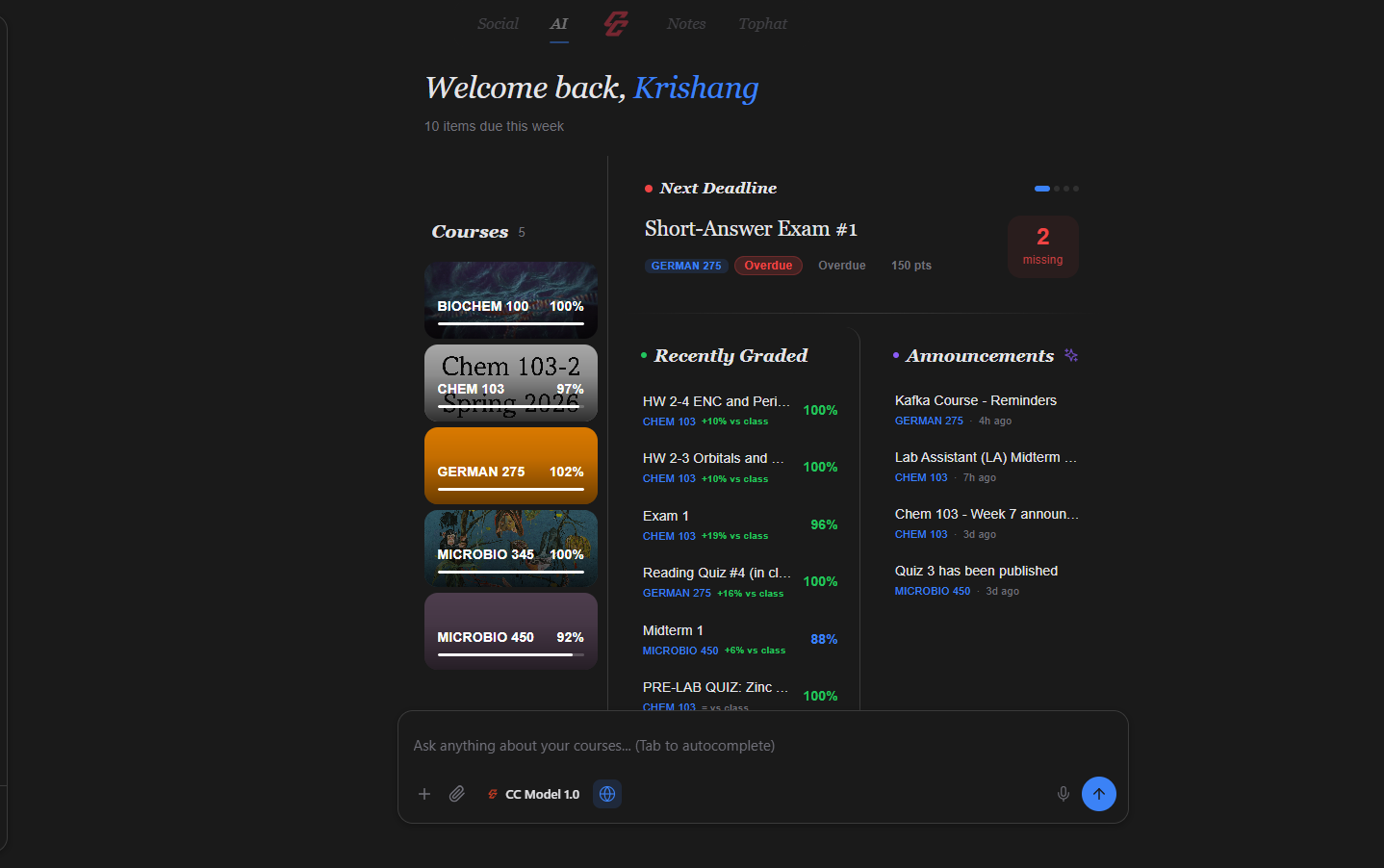Toggle the globe web-access button off

[606, 794]
